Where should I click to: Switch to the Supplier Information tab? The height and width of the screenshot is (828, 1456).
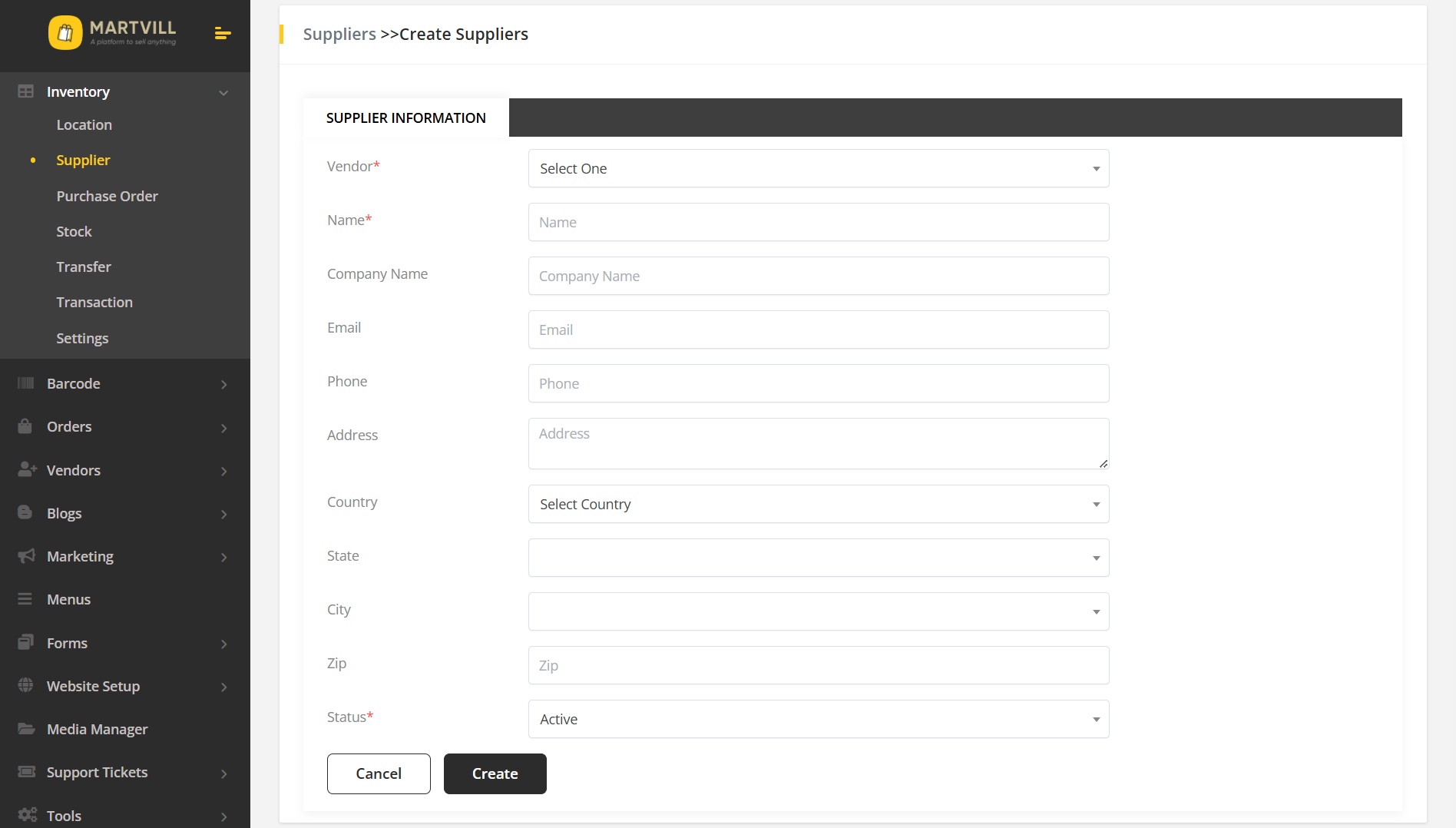point(406,118)
